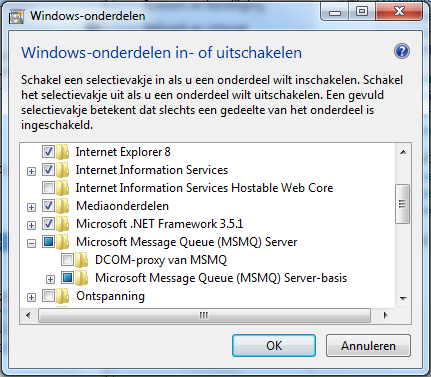Click the Microsoft .NET Framework 3.5.1 folder icon
Screen dimensions: 431x377
(x=62, y=224)
